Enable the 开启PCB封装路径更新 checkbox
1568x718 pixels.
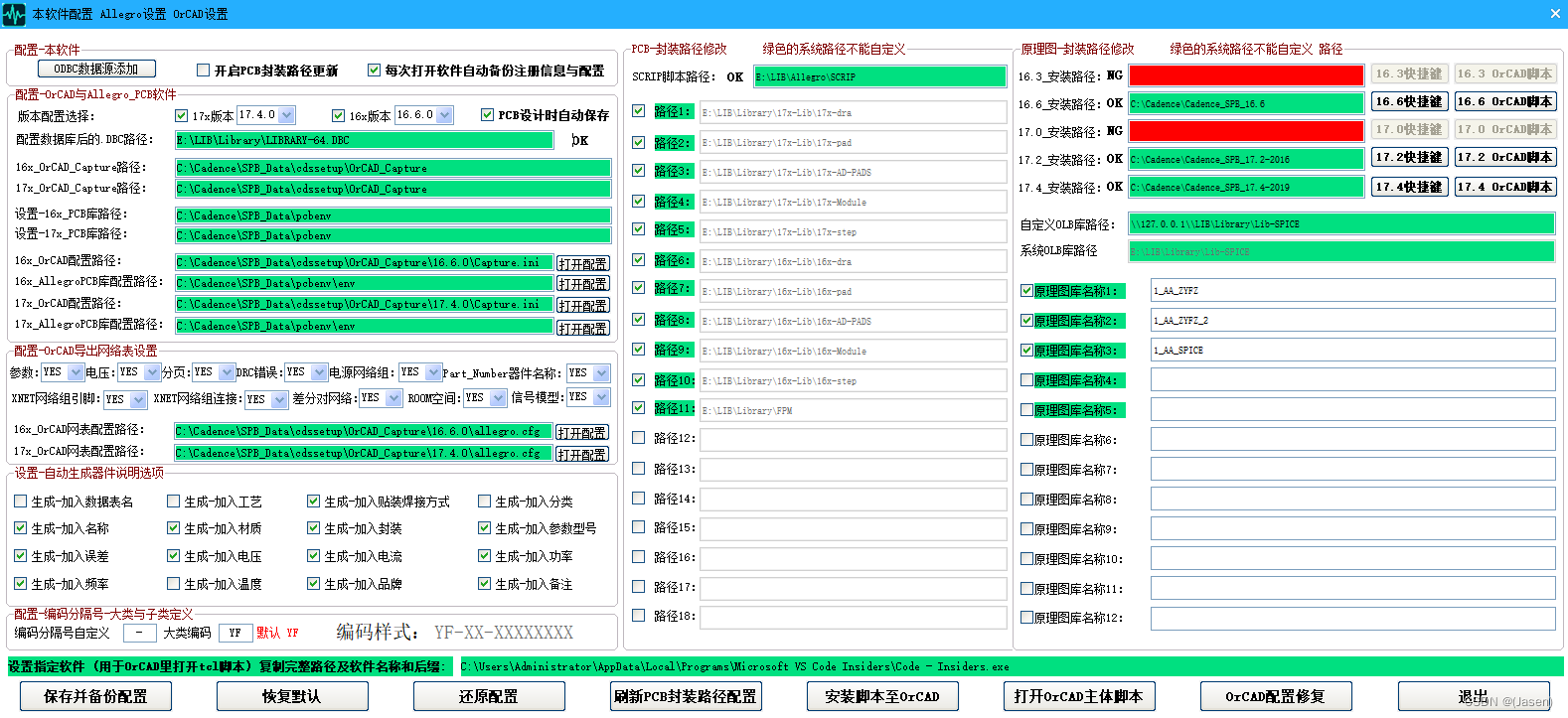click(x=204, y=71)
